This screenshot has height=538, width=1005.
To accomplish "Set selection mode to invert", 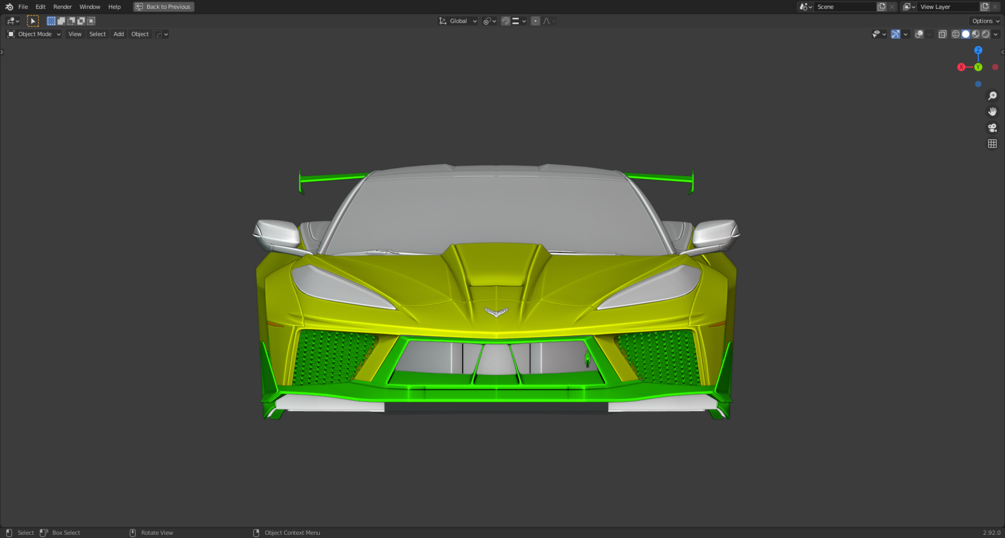I will pyautogui.click(x=81, y=21).
